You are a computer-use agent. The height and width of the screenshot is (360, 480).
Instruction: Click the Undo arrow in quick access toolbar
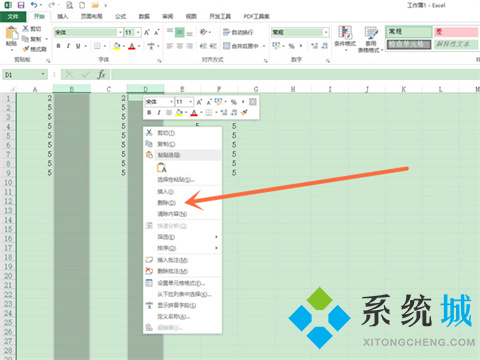point(34,5)
